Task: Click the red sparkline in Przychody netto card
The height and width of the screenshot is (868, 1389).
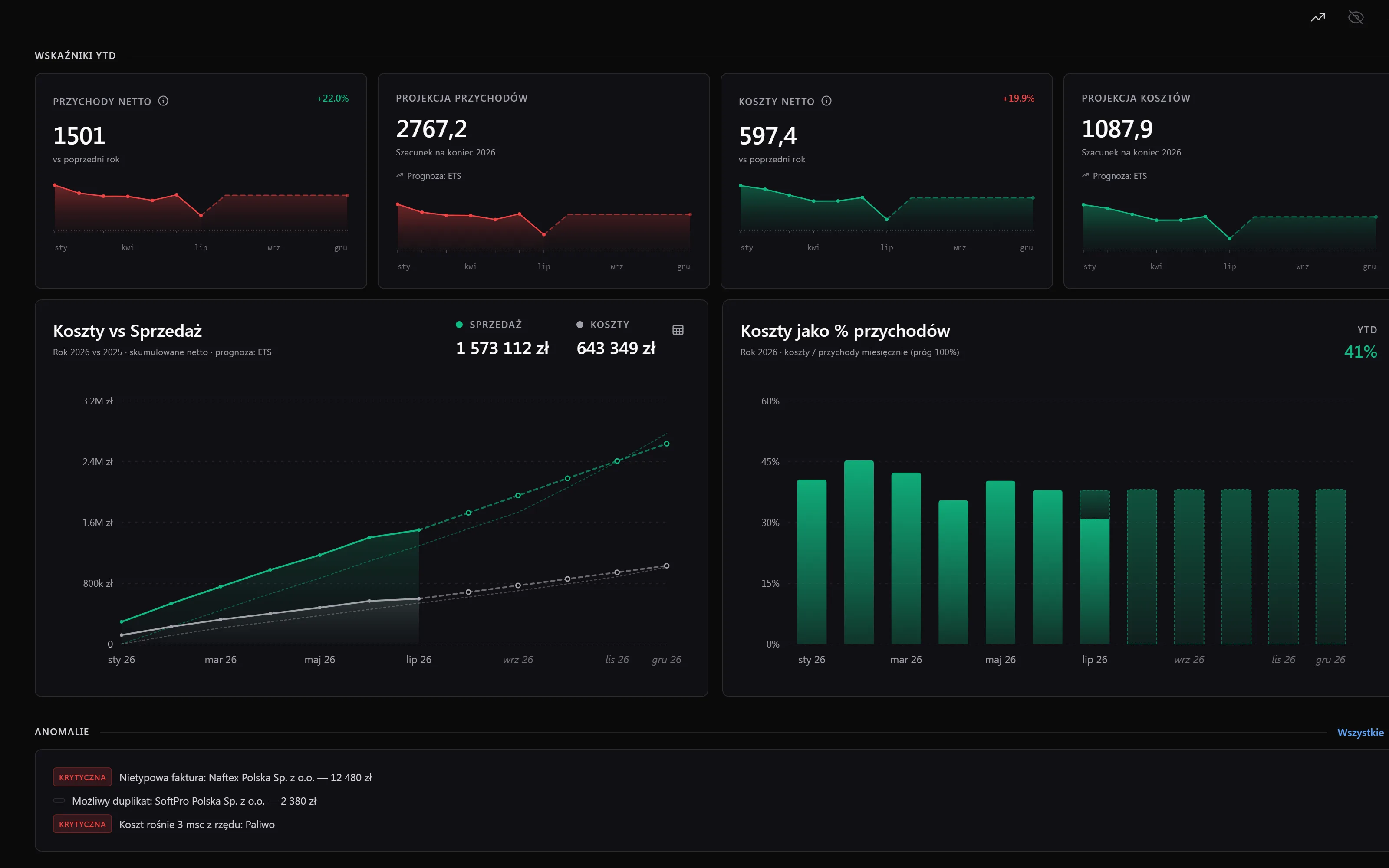Action: (201, 207)
